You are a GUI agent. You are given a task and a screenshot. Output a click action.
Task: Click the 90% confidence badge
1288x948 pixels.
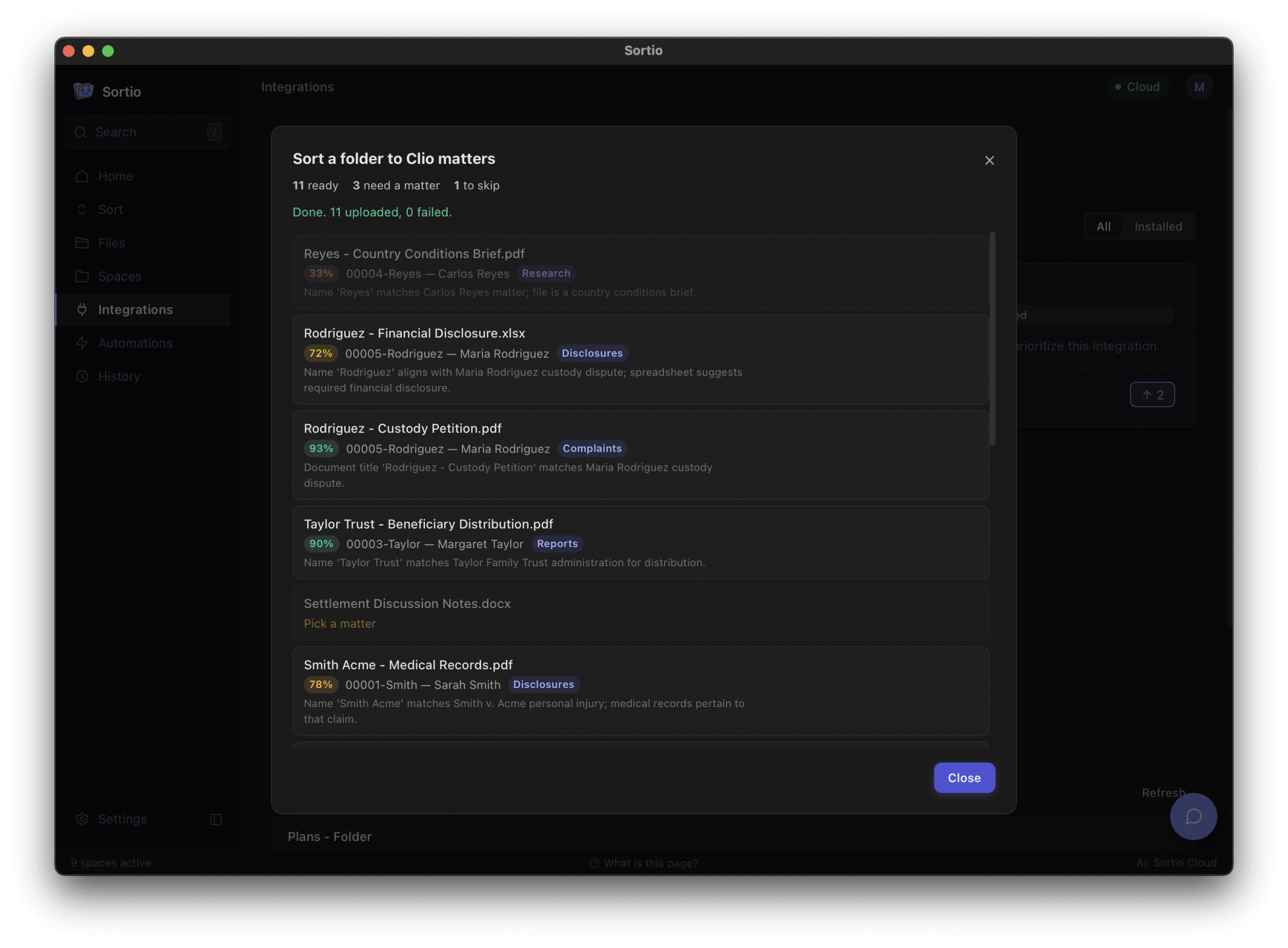(x=321, y=544)
